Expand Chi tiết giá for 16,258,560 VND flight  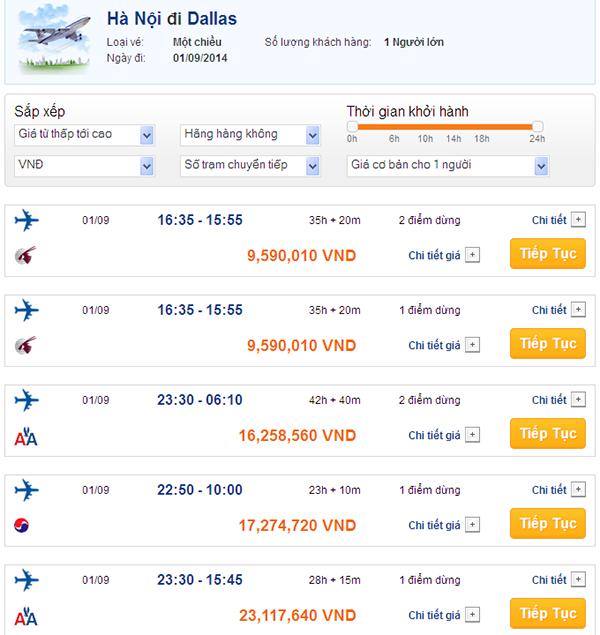pos(473,435)
